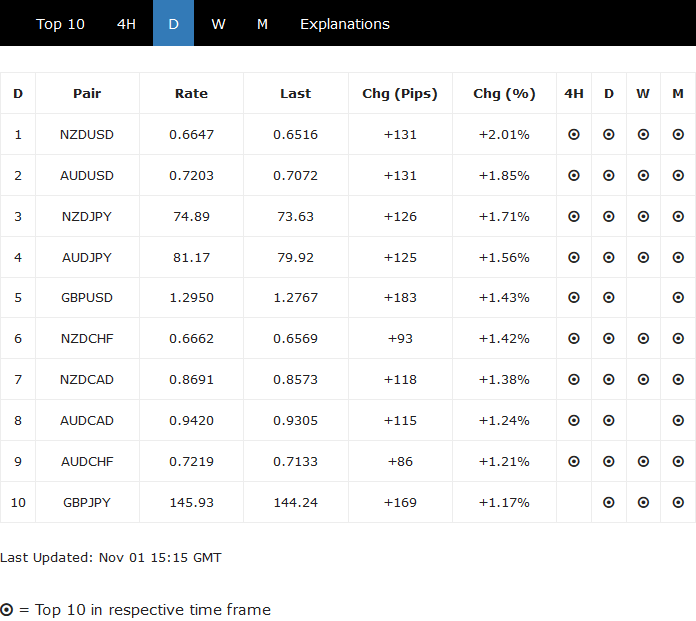Click GBPJPY daily top-10 marker icon
The height and width of the screenshot is (621, 696).
point(609,502)
